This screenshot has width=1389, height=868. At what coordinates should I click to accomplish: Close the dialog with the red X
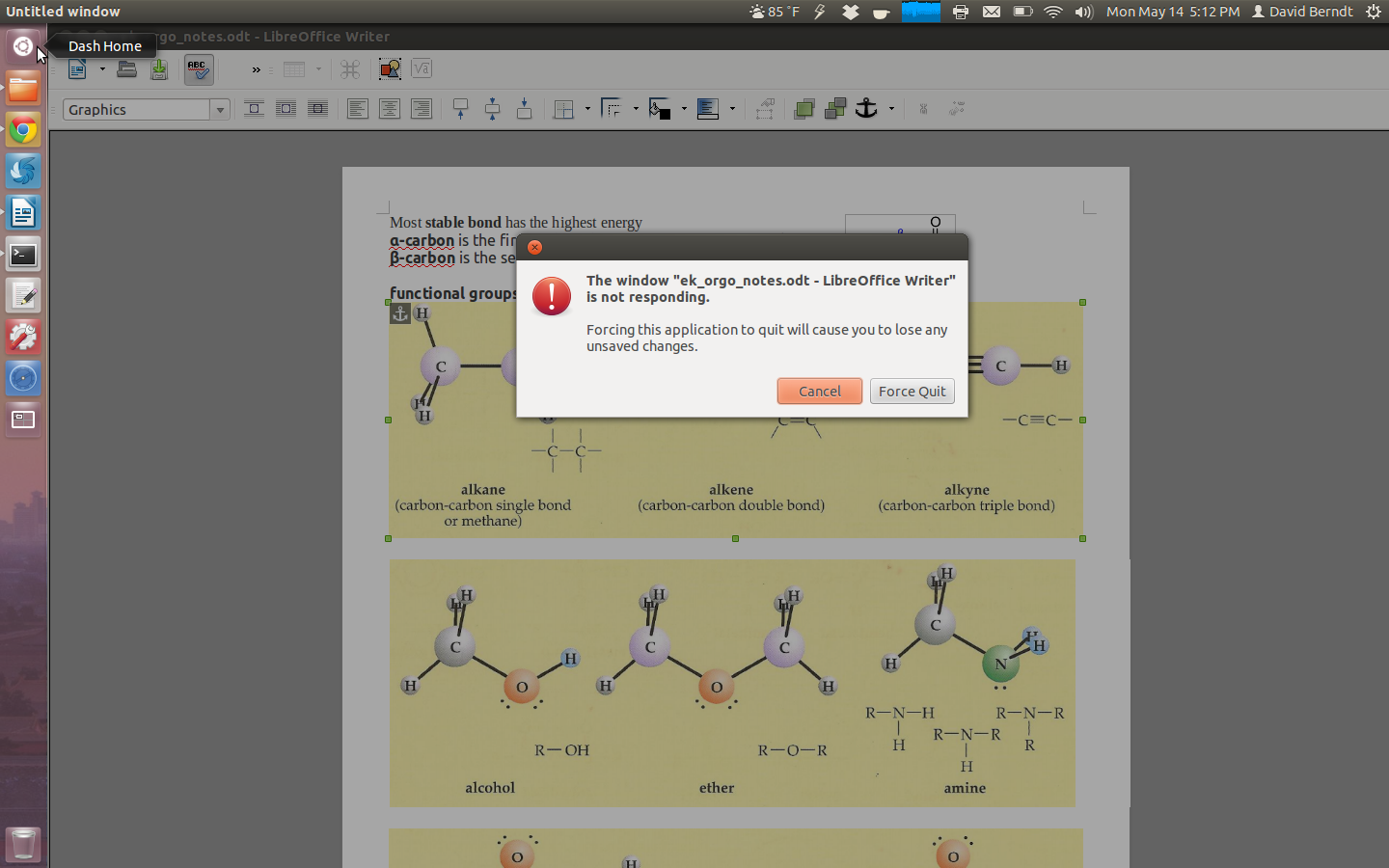click(534, 247)
